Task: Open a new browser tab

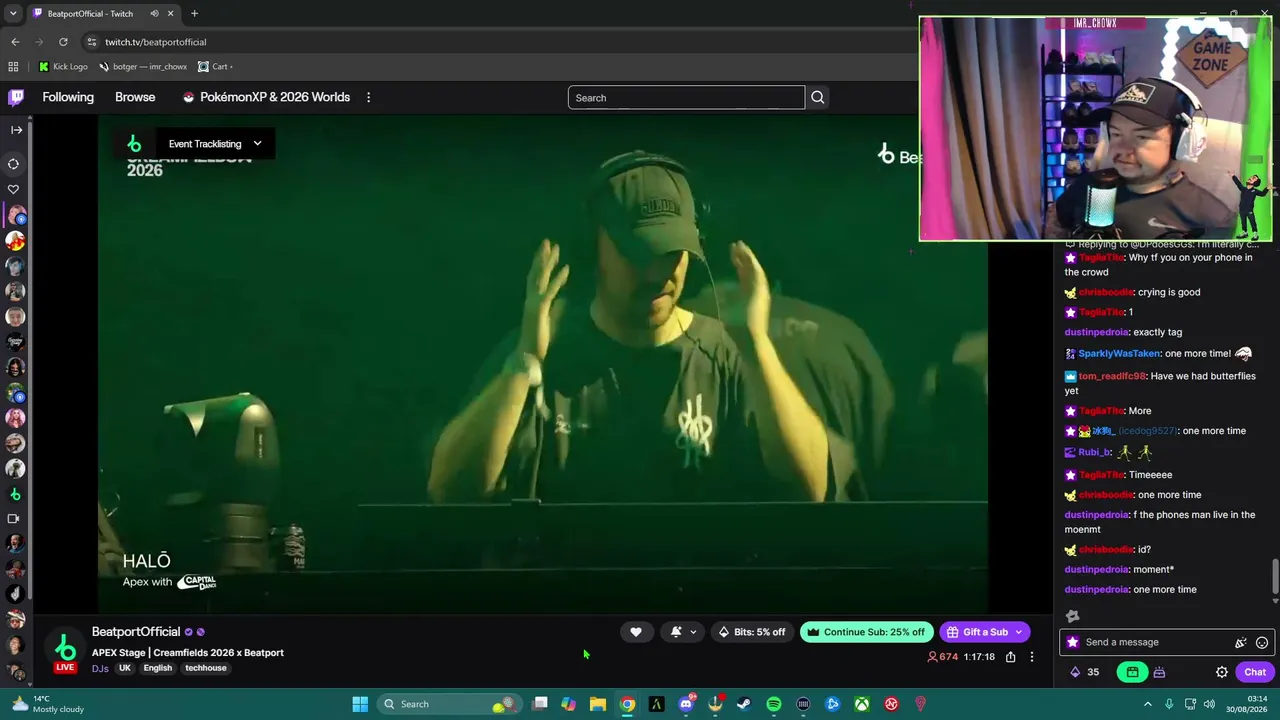Action: pyautogui.click(x=194, y=14)
